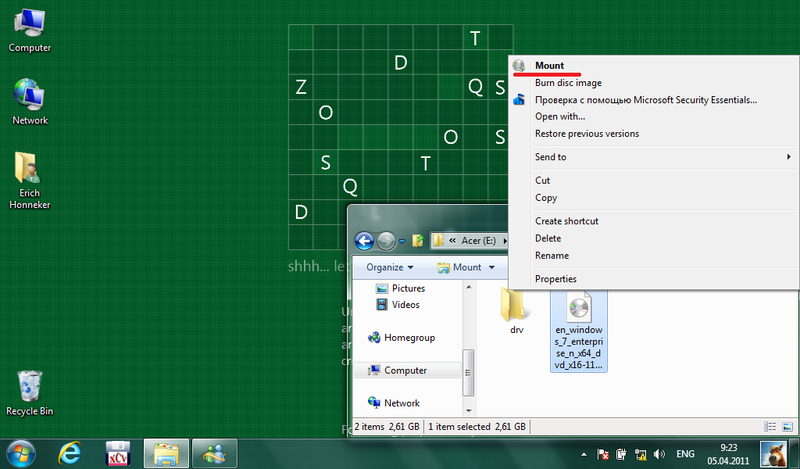The height and width of the screenshot is (469, 800).
Task: Select Network in Explorer navigation pane
Action: coord(394,403)
